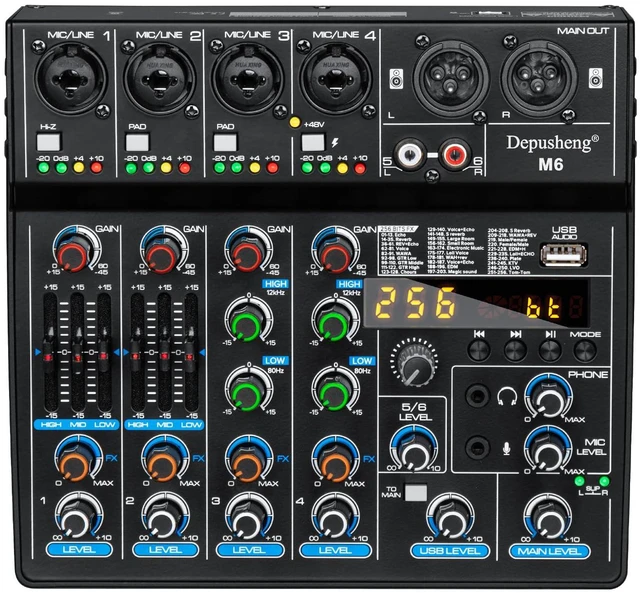The height and width of the screenshot is (593, 640).
Task: Click the yellow +48V indicator LED
Action: click(x=294, y=122)
